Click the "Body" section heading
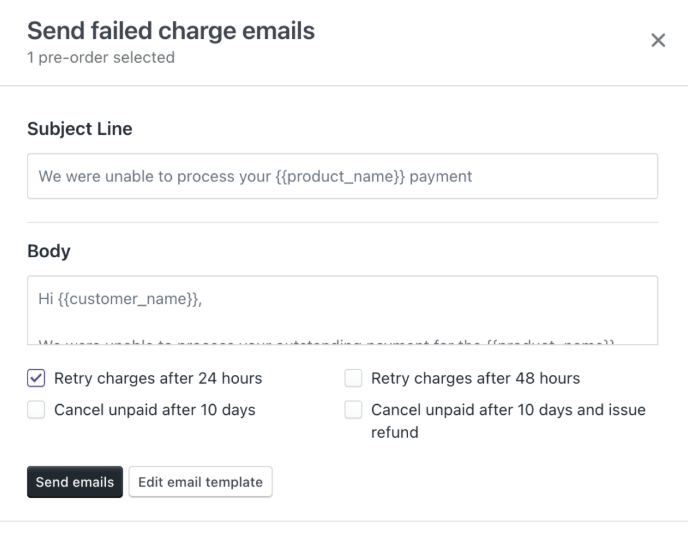This screenshot has width=688, height=554. click(49, 251)
